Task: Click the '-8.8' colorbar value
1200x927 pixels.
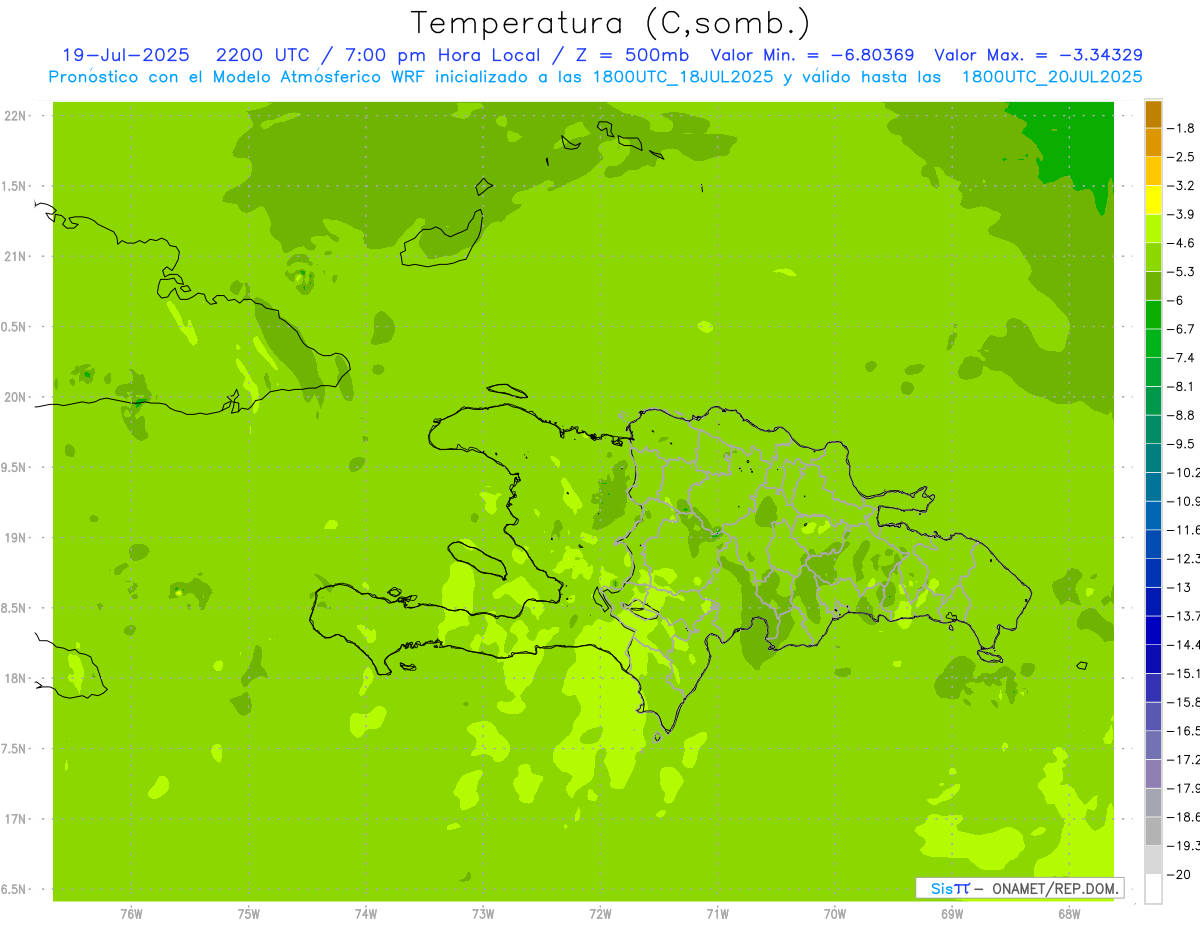Action: 1180,415
